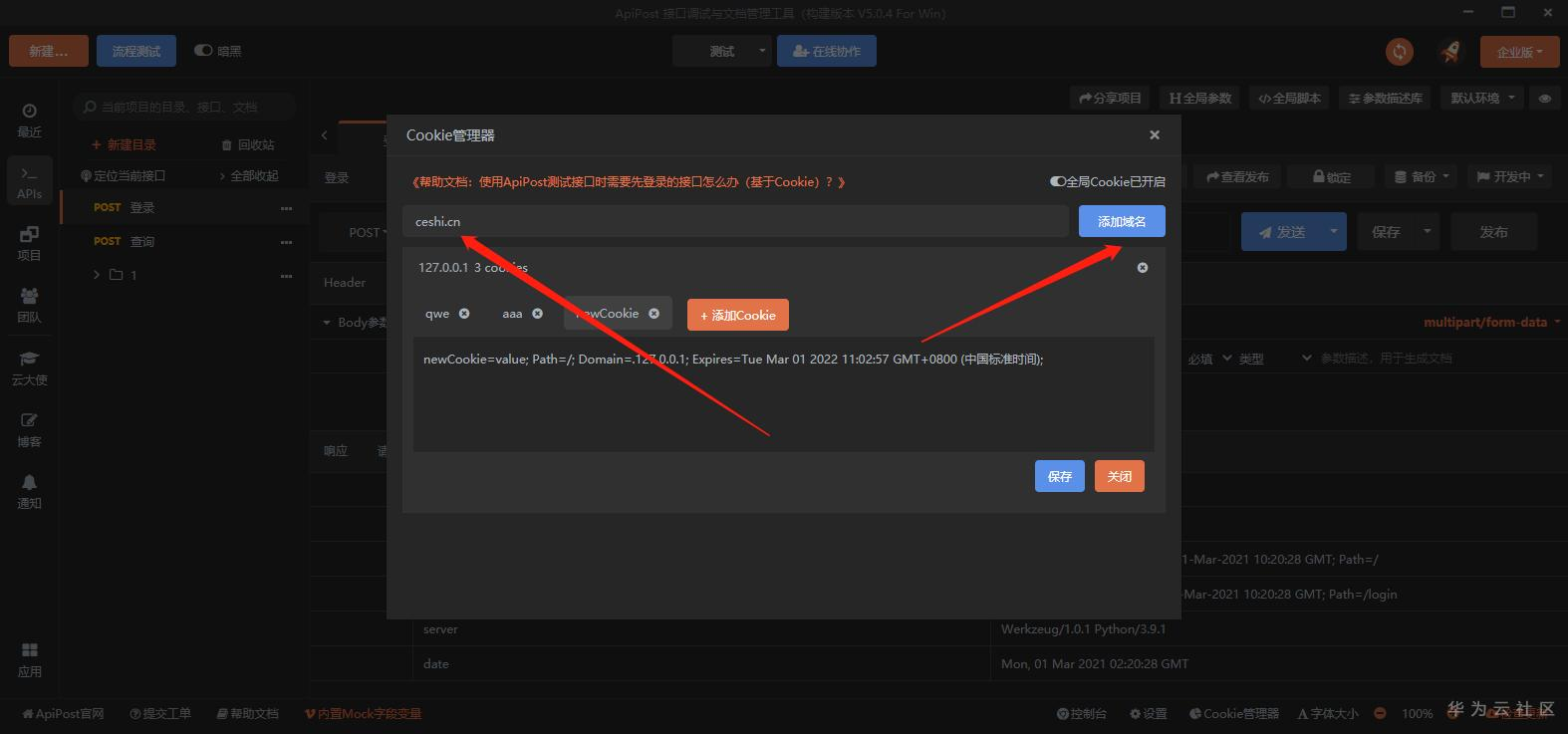Delete the qwe cookie
Image resolution: width=1568 pixels, height=734 pixels.
[x=464, y=314]
